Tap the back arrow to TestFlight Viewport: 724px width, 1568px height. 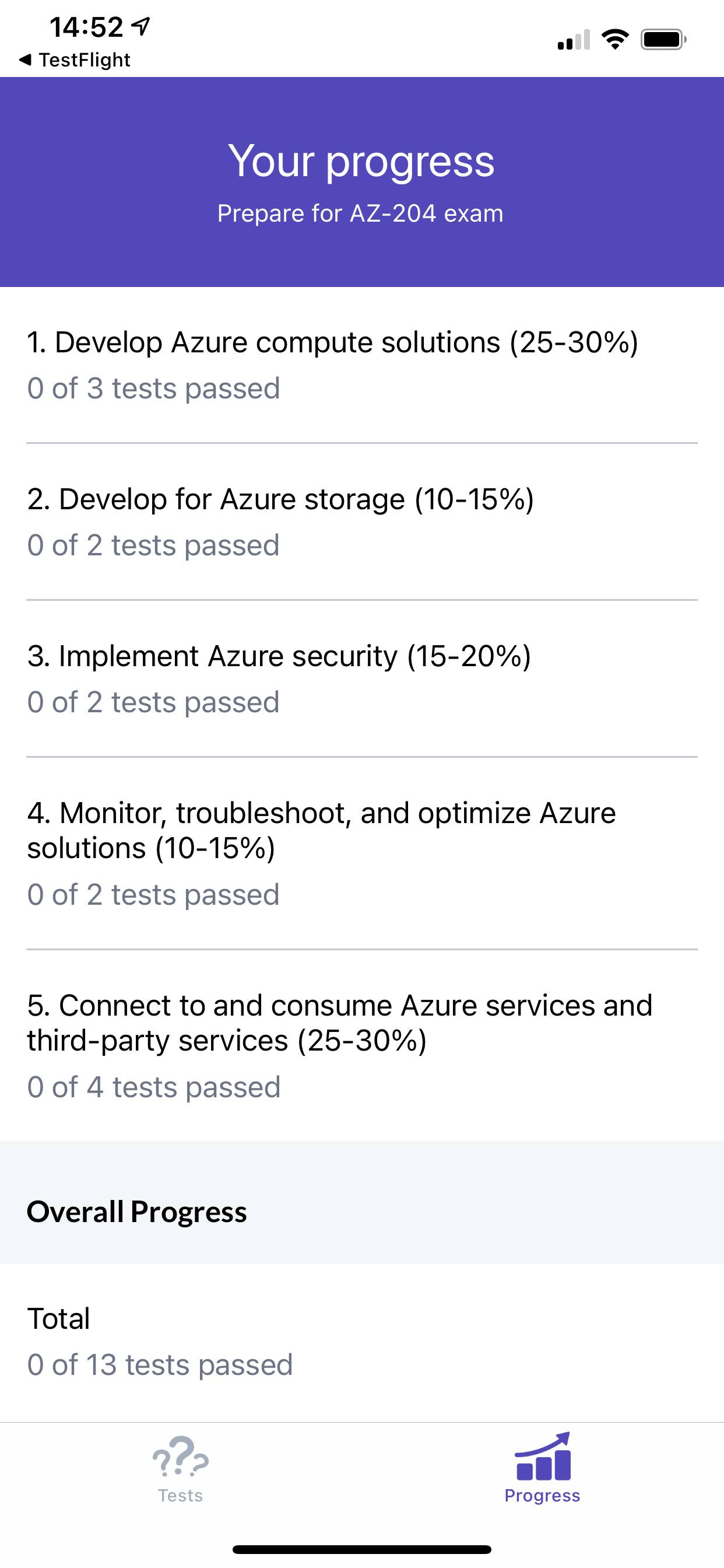[25, 60]
